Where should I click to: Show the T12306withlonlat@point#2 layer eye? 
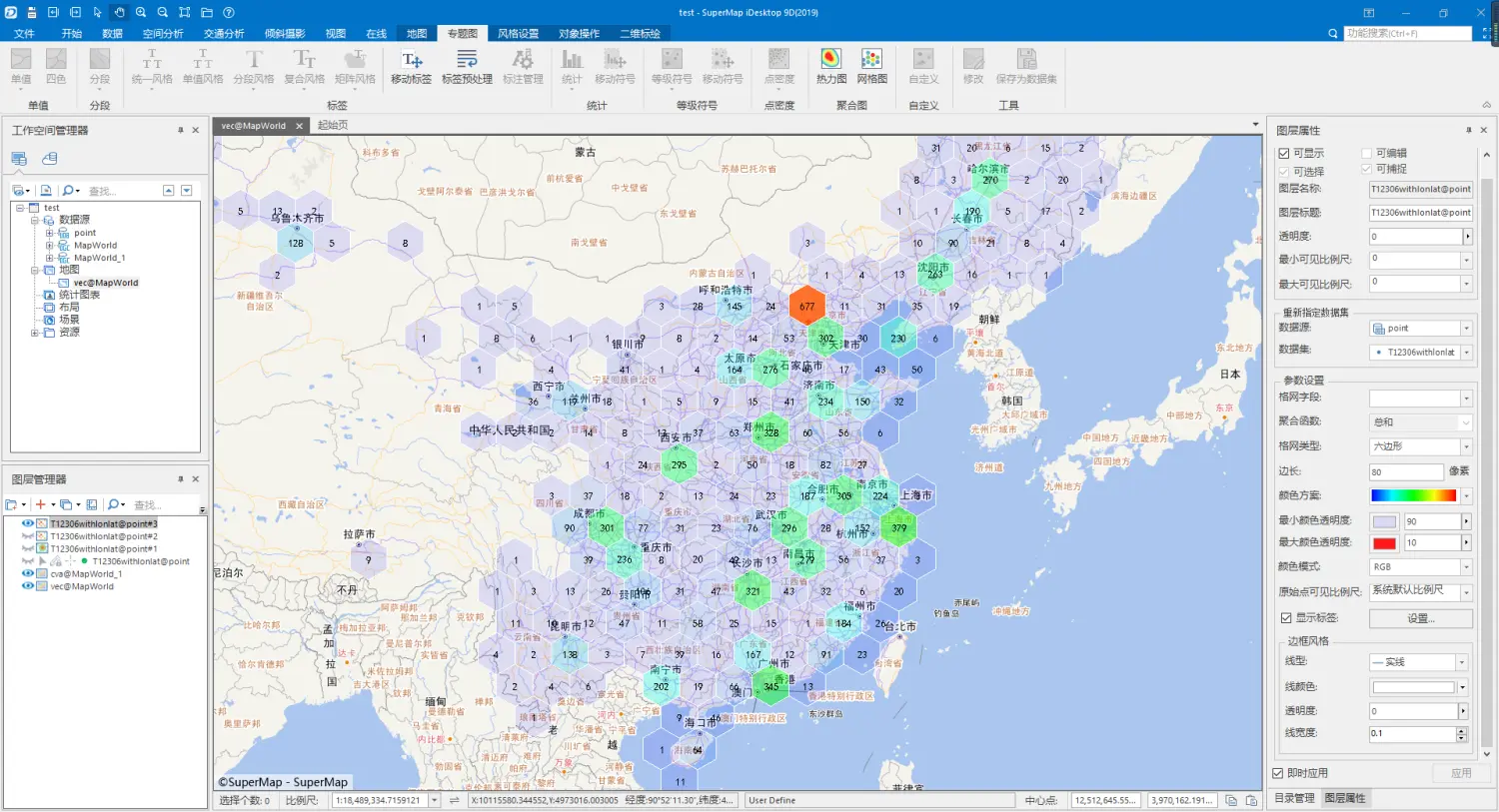[27, 536]
